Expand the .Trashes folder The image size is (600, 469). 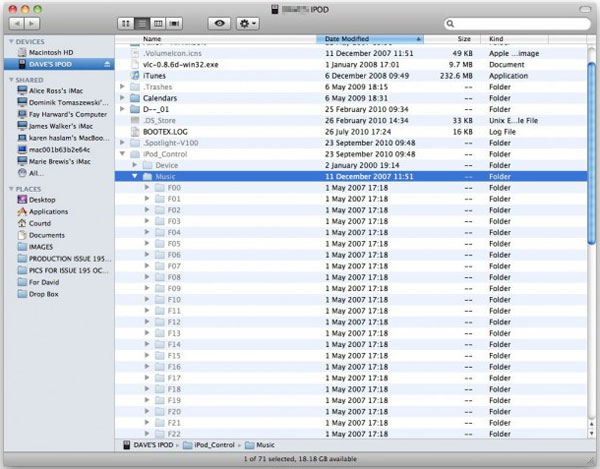click(122, 87)
